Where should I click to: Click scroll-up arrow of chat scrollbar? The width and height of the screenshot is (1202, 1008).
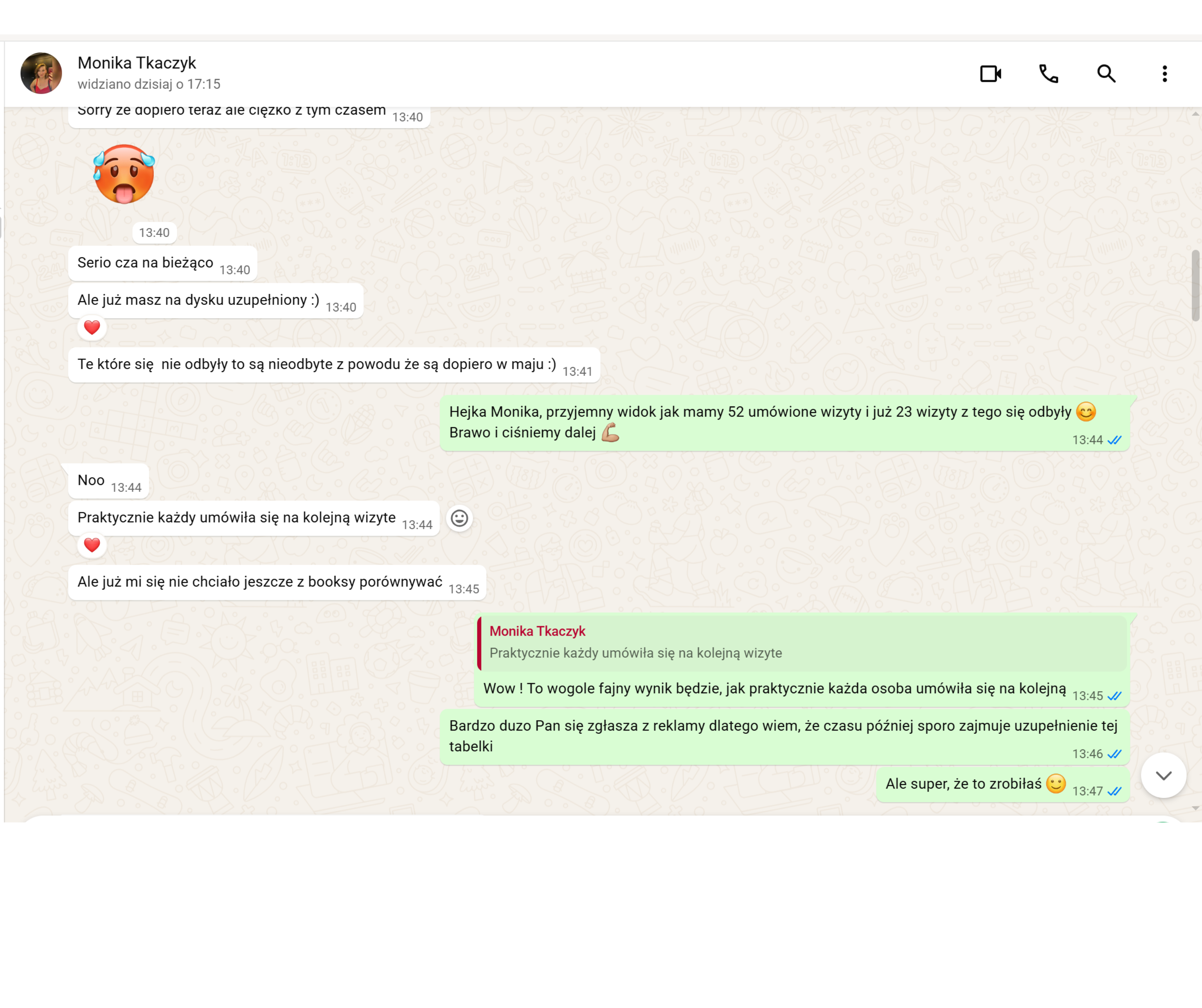click(1196, 115)
